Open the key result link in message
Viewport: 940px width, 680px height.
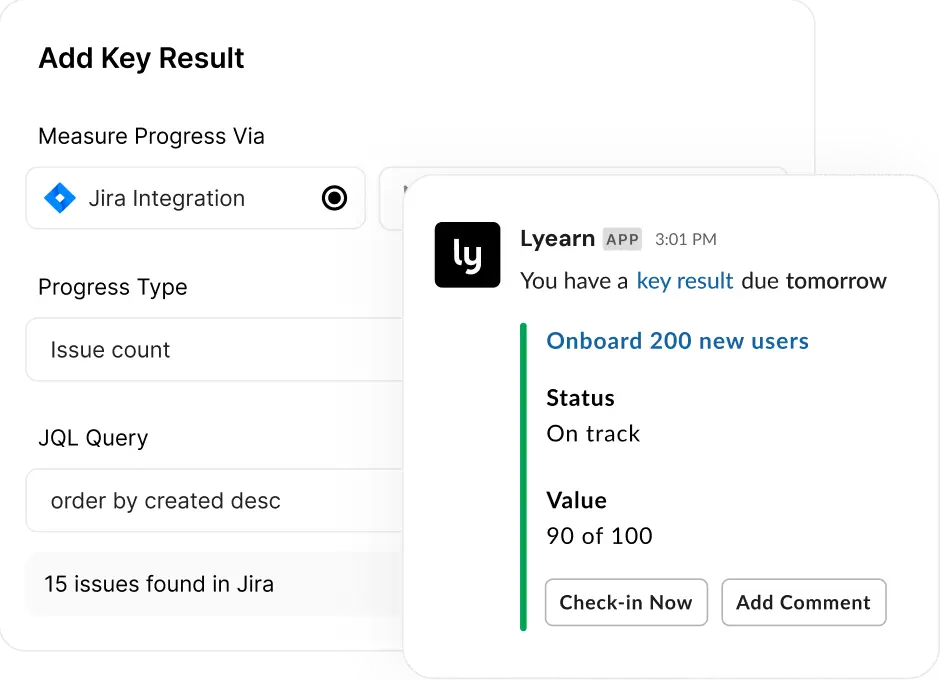(685, 281)
